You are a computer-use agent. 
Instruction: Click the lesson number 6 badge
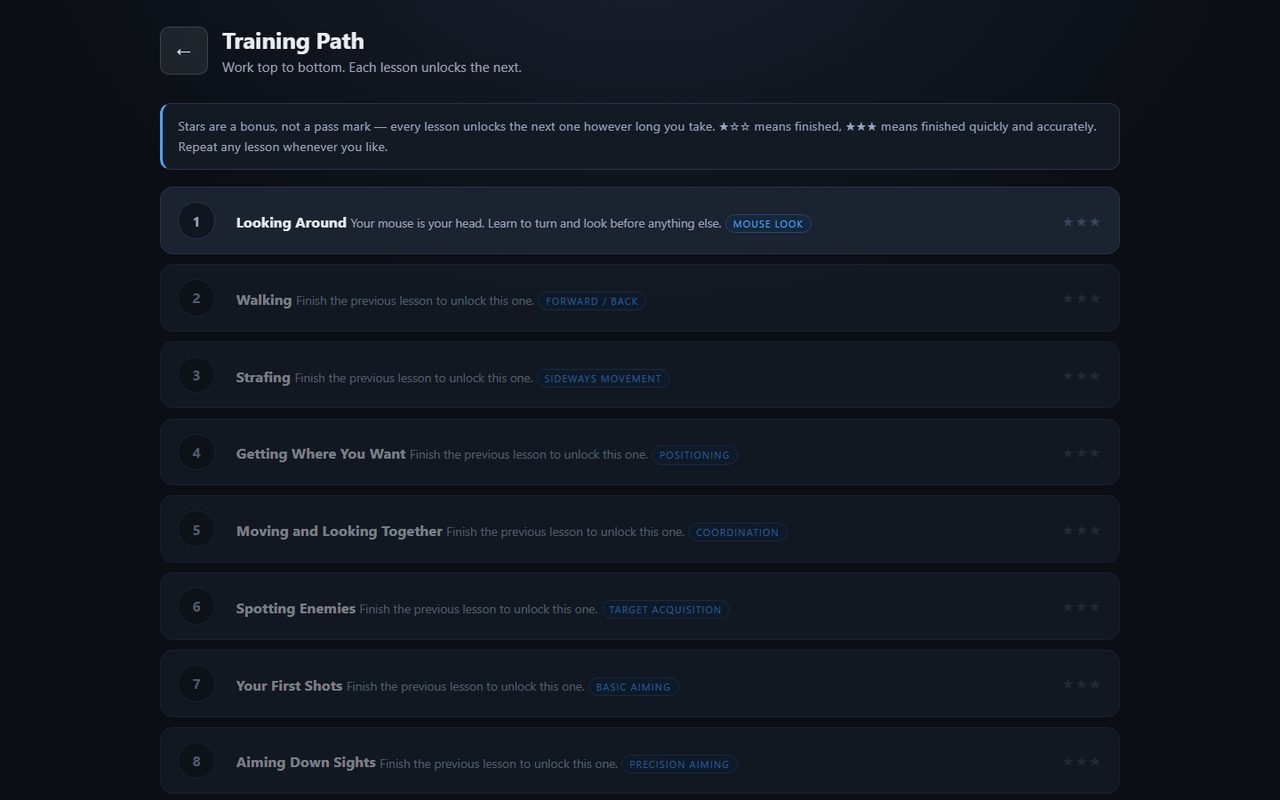coord(196,606)
